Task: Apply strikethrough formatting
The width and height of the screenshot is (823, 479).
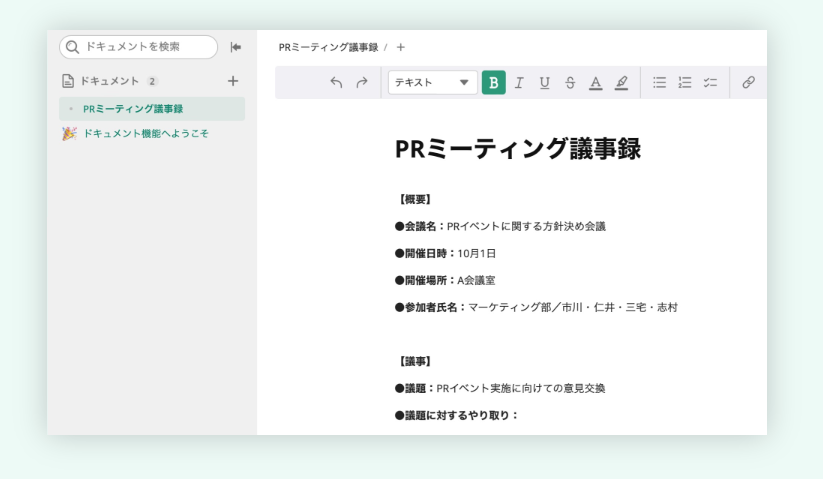Action: pyautogui.click(x=570, y=83)
